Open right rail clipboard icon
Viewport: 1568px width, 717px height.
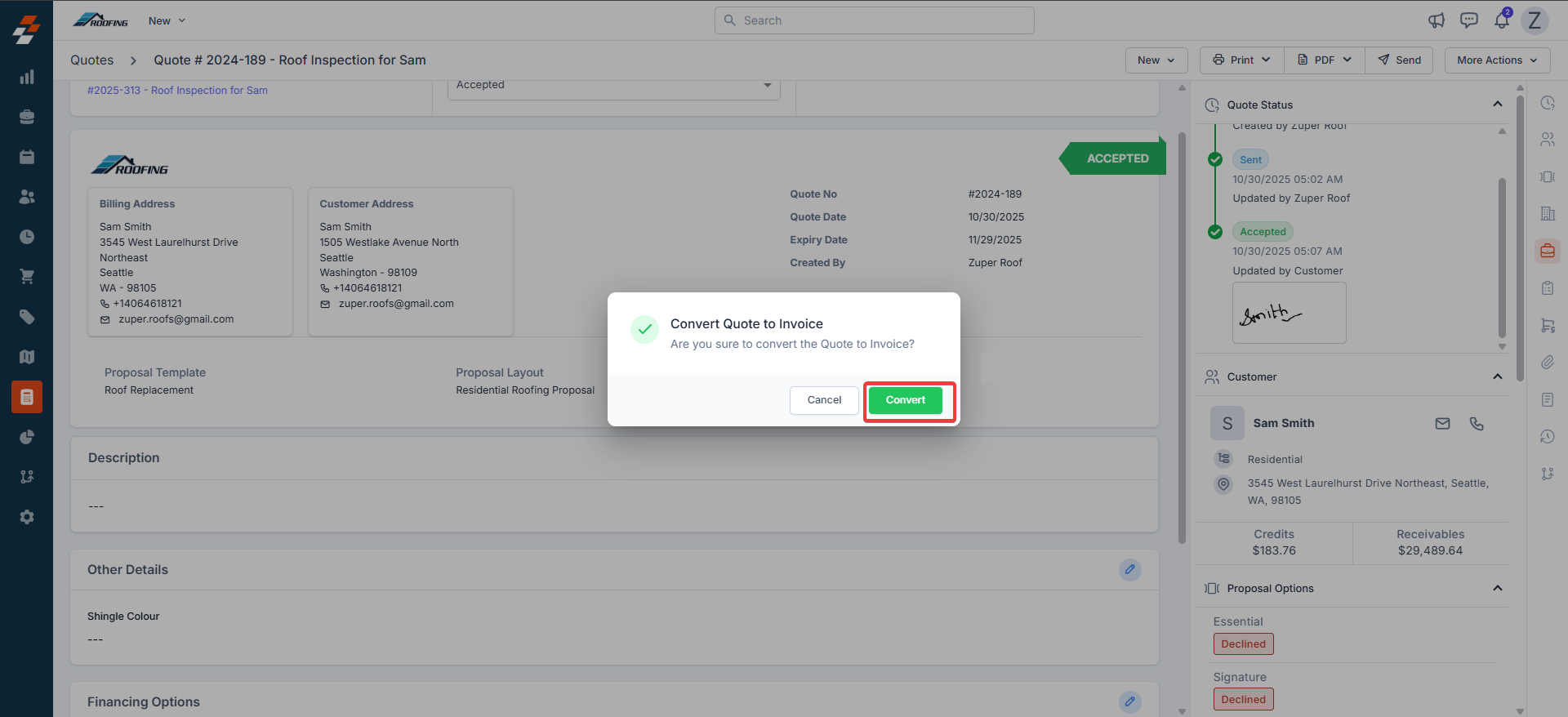tap(1548, 288)
